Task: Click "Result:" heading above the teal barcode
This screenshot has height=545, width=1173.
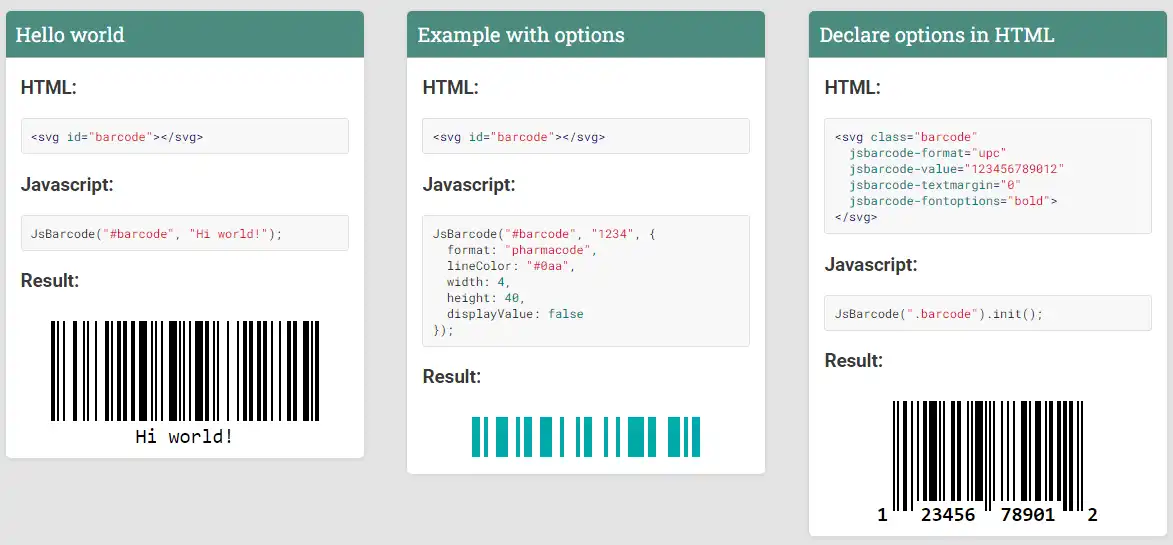Action: (x=452, y=377)
